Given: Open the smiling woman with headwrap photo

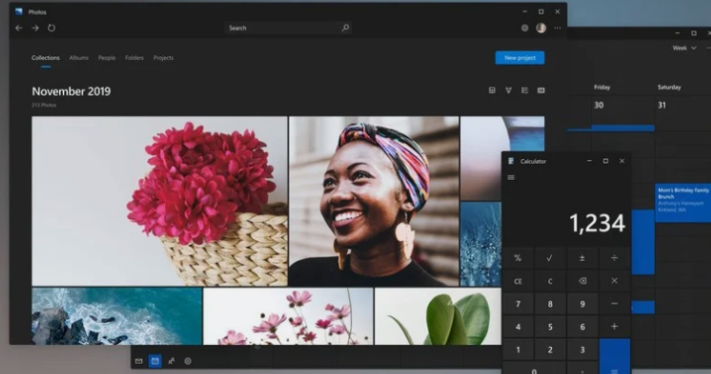Looking at the screenshot, I should tap(374, 201).
